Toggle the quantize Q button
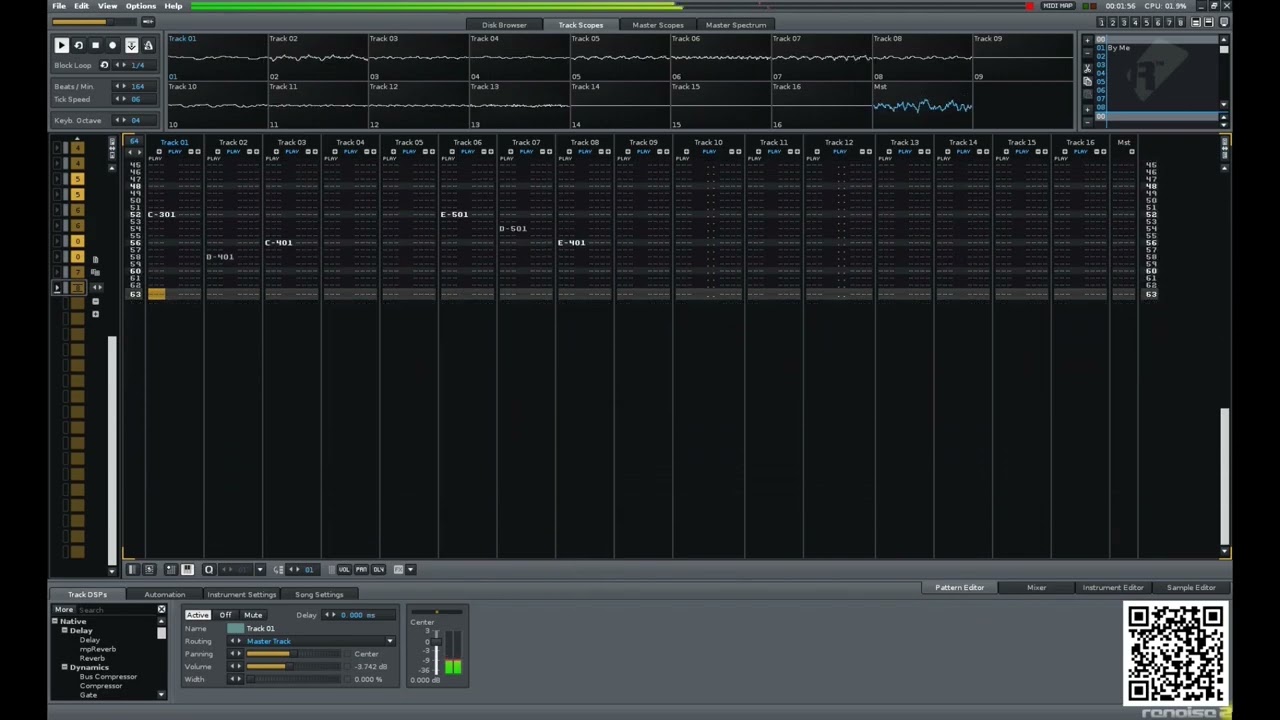 pos(209,569)
